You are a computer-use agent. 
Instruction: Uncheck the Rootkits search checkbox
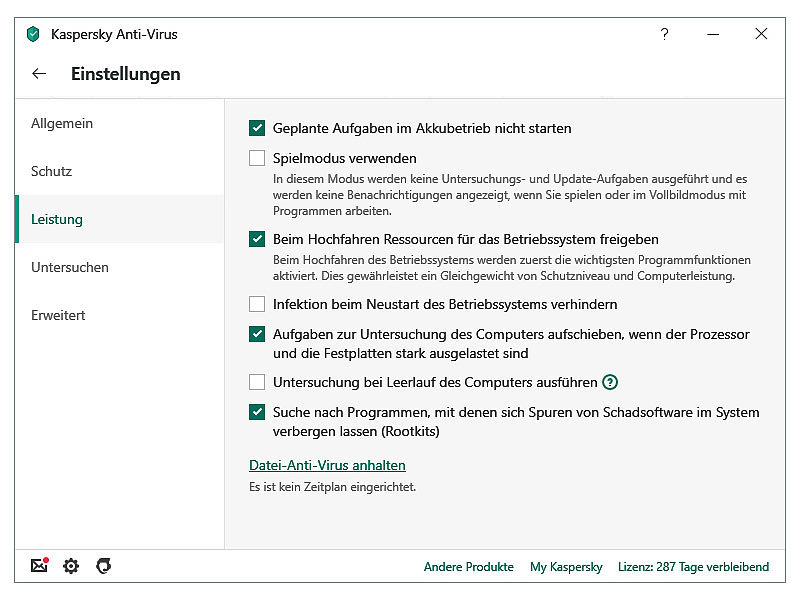tap(257, 412)
